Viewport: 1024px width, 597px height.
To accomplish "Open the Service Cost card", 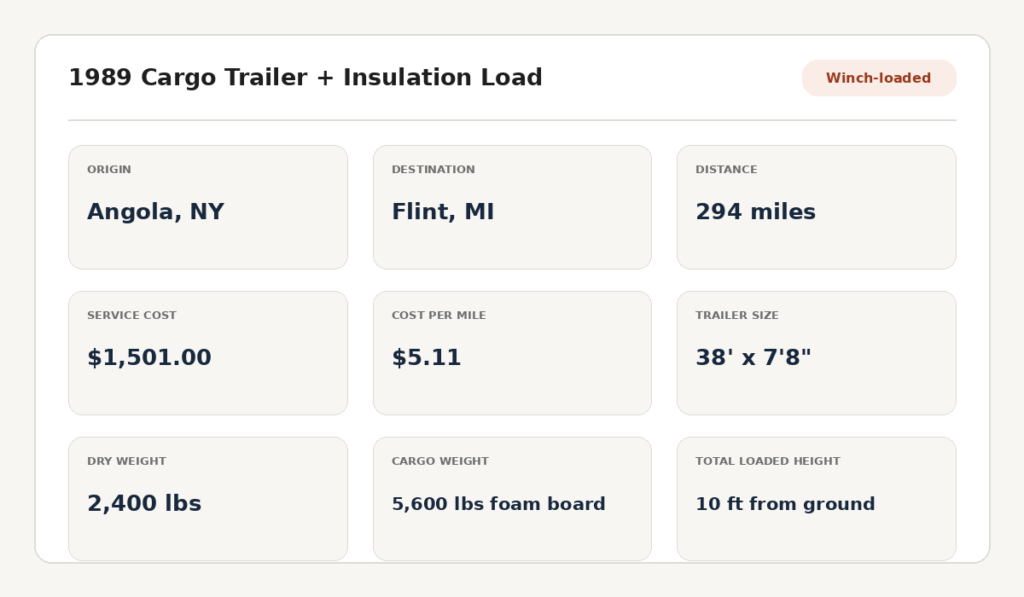I will [x=208, y=353].
